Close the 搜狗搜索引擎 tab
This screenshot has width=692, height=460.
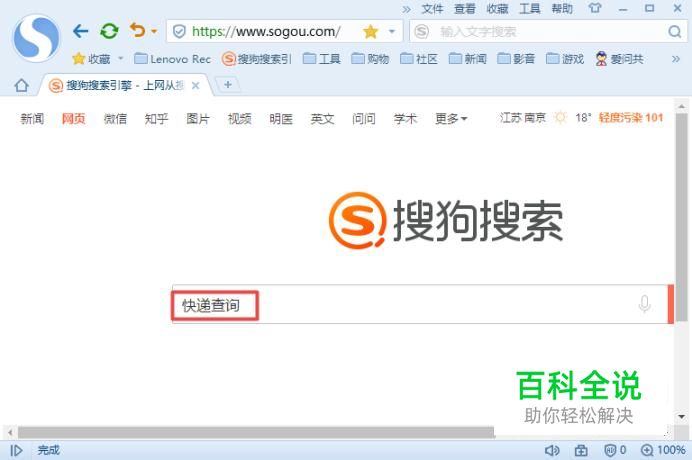[x=196, y=86]
